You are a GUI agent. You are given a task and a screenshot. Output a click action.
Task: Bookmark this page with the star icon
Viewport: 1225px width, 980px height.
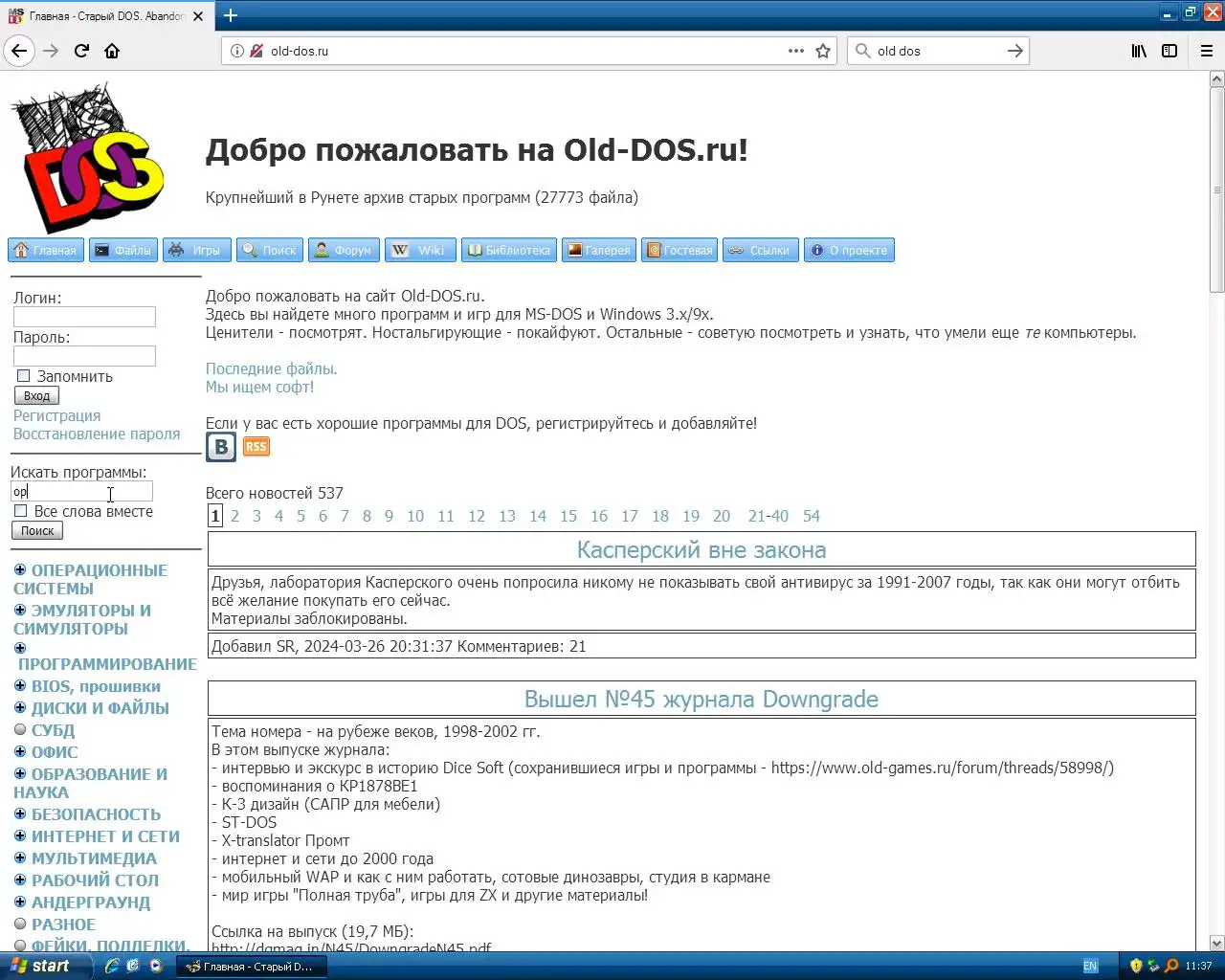823,51
